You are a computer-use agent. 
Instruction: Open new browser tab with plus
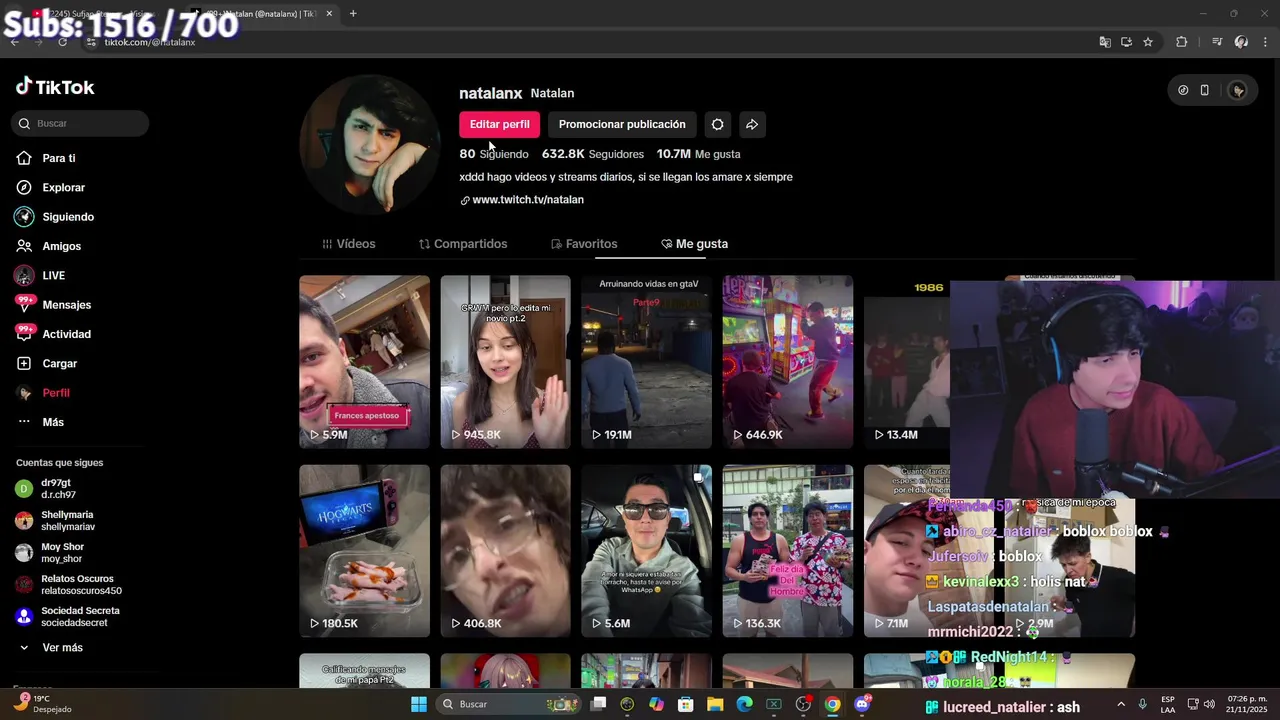click(353, 14)
